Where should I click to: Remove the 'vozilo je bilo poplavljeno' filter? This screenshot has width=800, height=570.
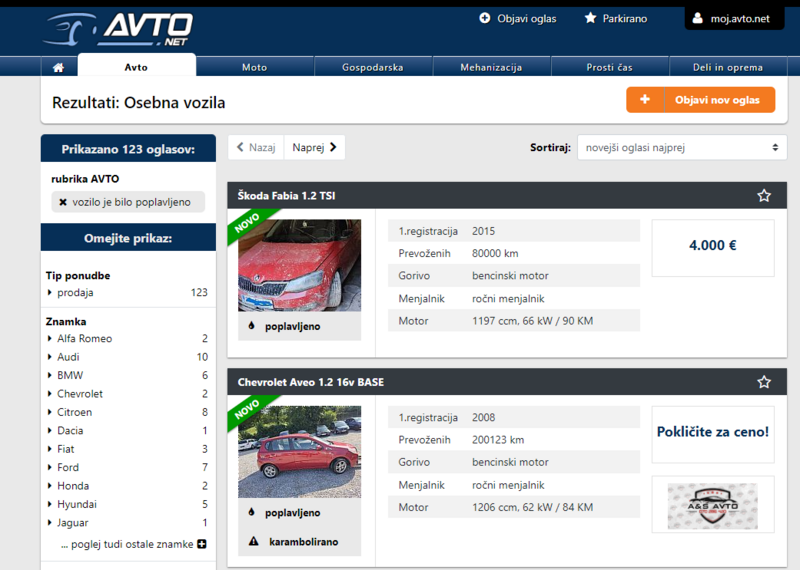click(x=63, y=202)
